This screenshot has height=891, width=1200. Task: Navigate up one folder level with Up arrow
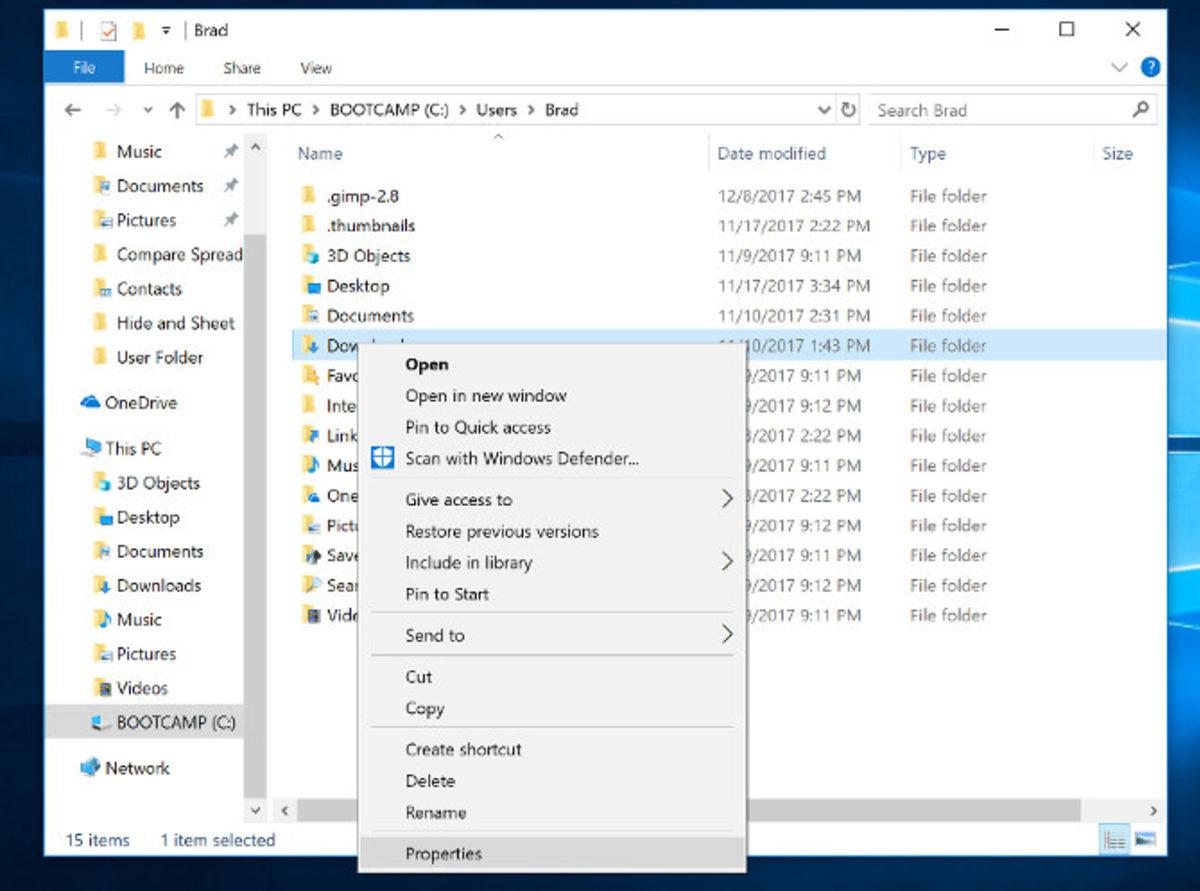click(179, 109)
